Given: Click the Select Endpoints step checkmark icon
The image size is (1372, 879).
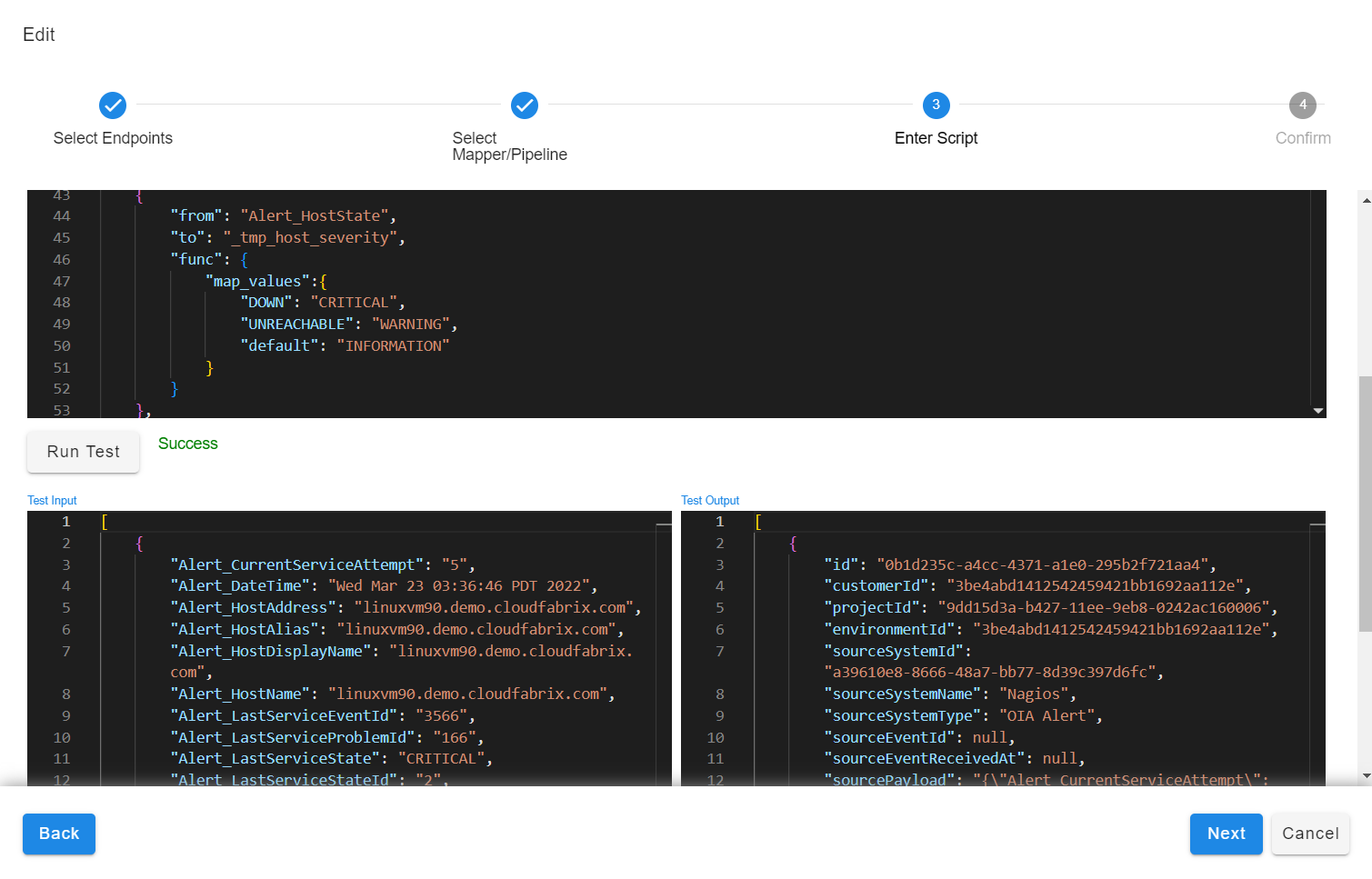Looking at the screenshot, I should coord(113,105).
